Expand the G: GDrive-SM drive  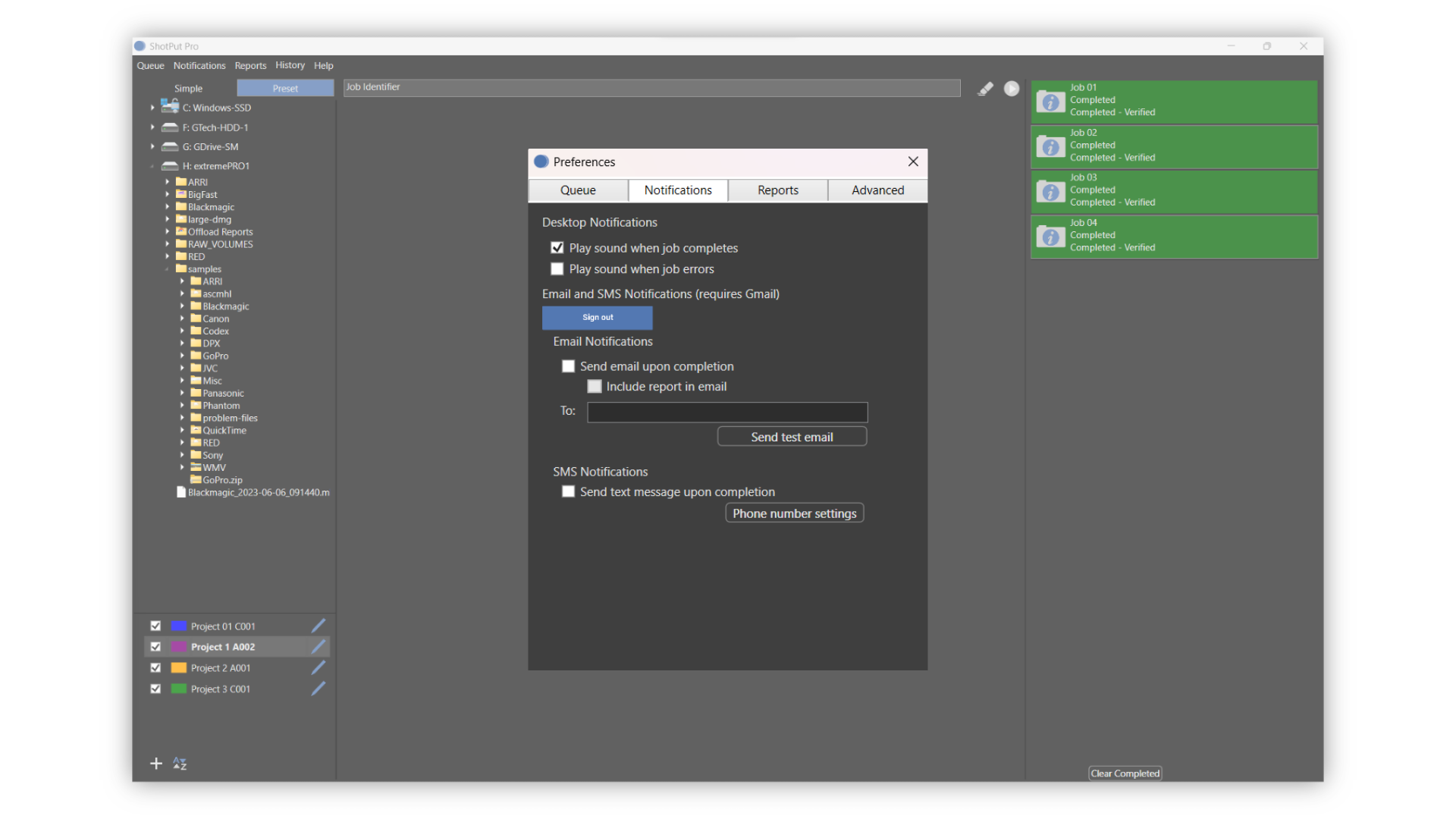152,146
